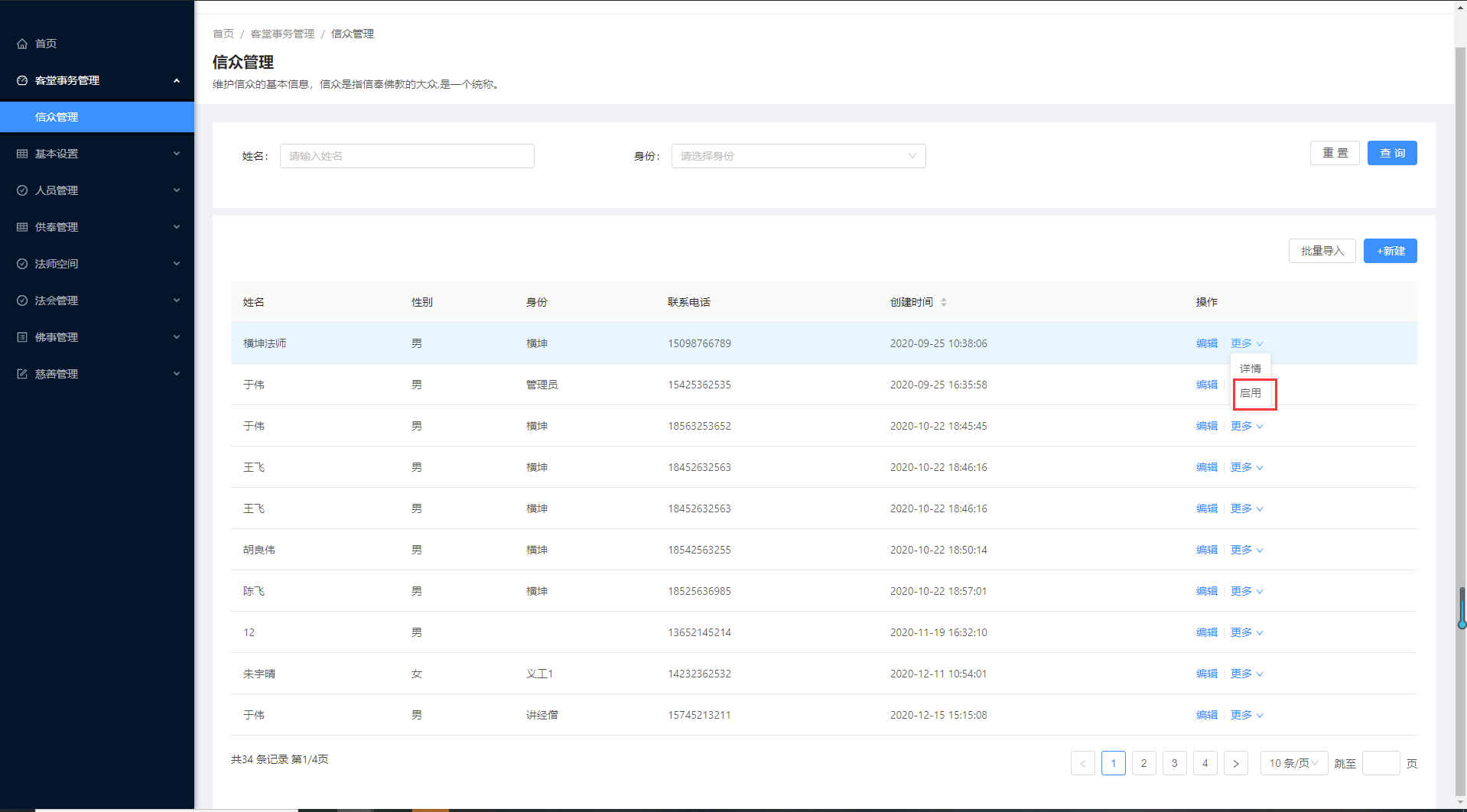Collapse the 客堂事务管理 menu chevron
Screen dimensions: 1467x812
point(177,80)
